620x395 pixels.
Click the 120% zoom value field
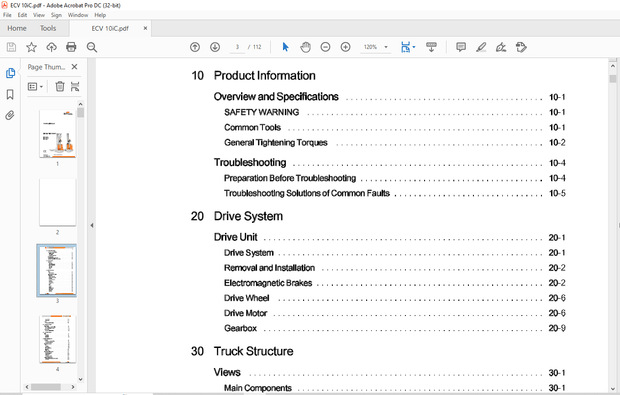coord(370,47)
